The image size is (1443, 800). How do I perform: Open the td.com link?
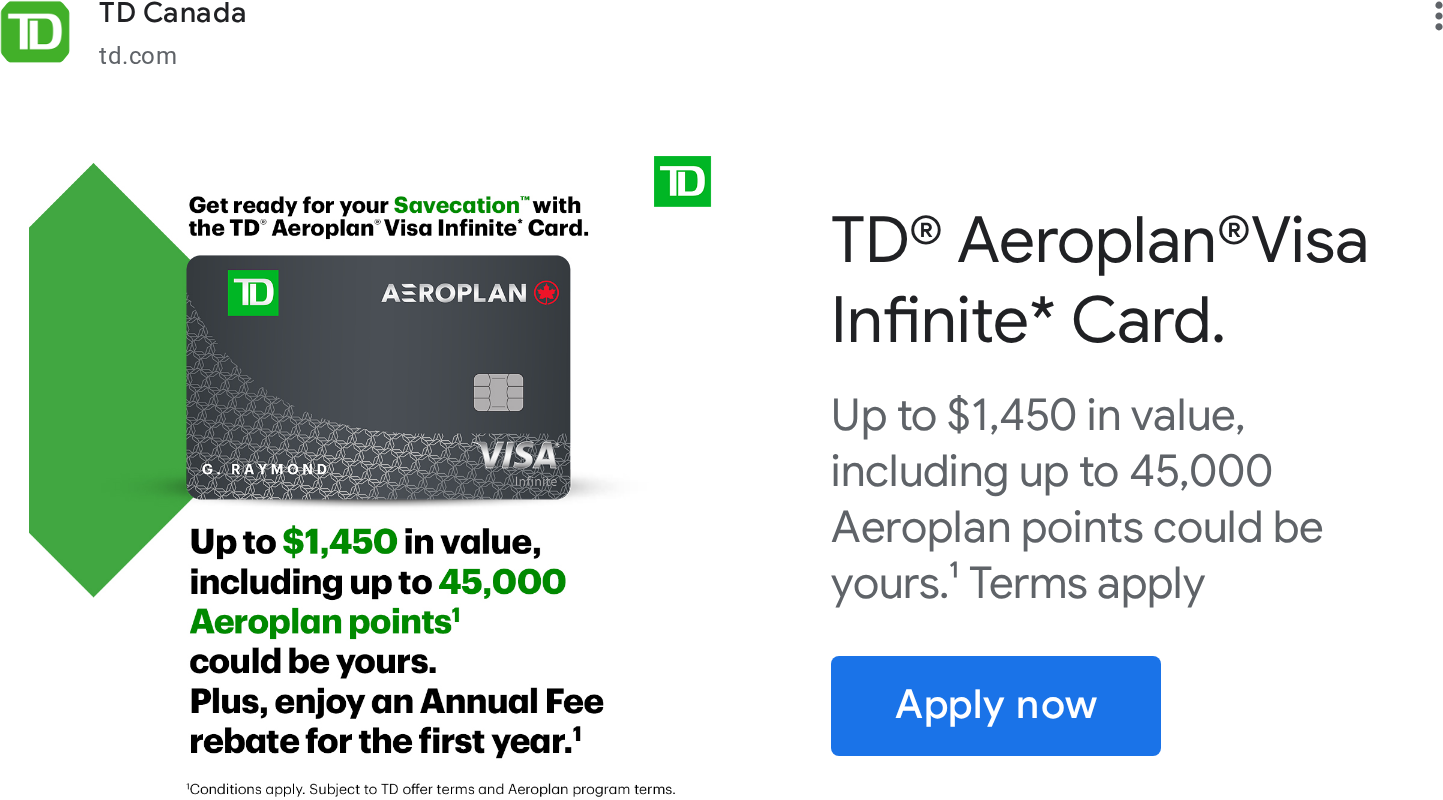click(x=138, y=56)
